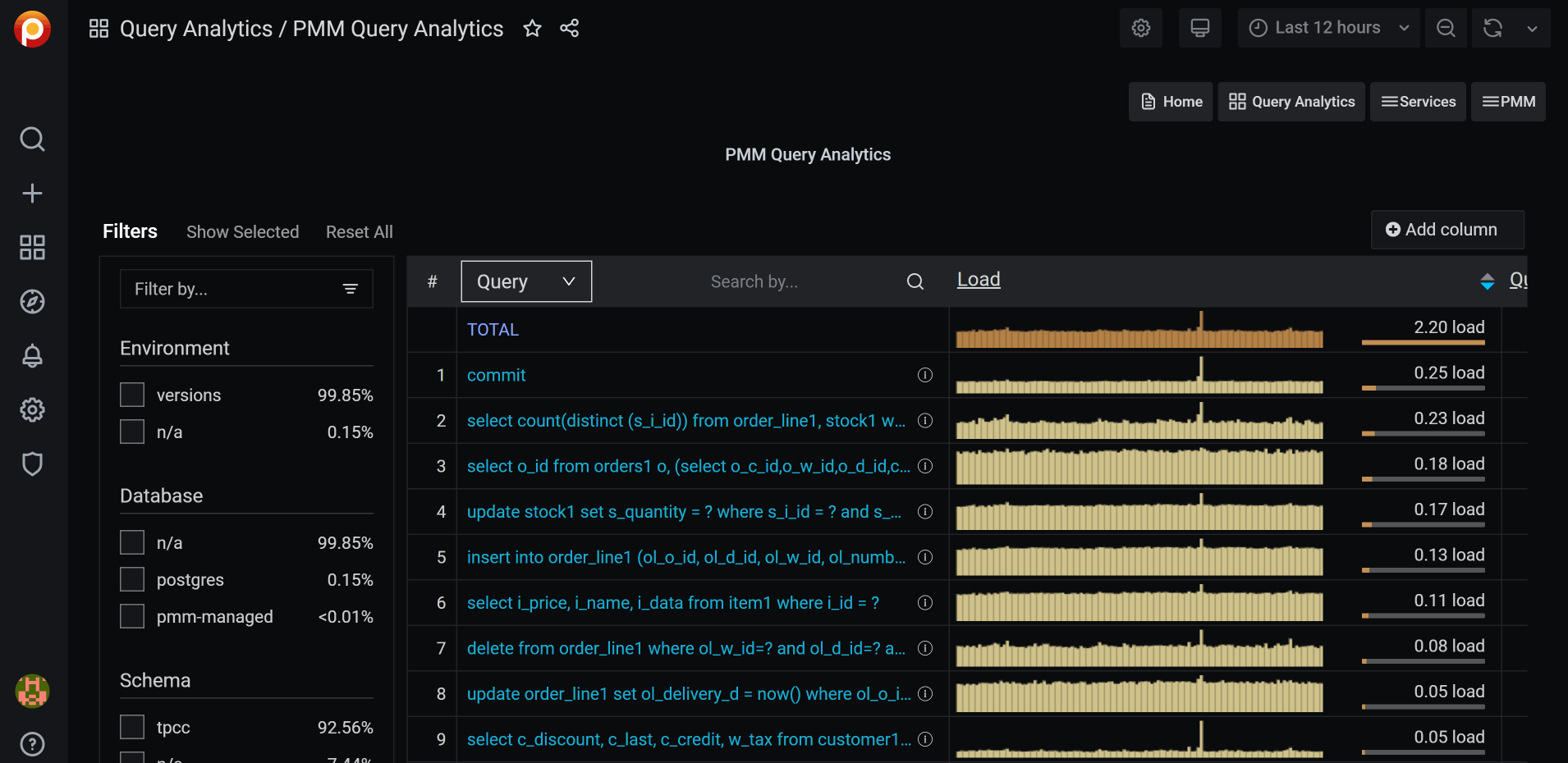The image size is (1568, 763).
Task: Enable the postgres database filter
Action: (132, 579)
